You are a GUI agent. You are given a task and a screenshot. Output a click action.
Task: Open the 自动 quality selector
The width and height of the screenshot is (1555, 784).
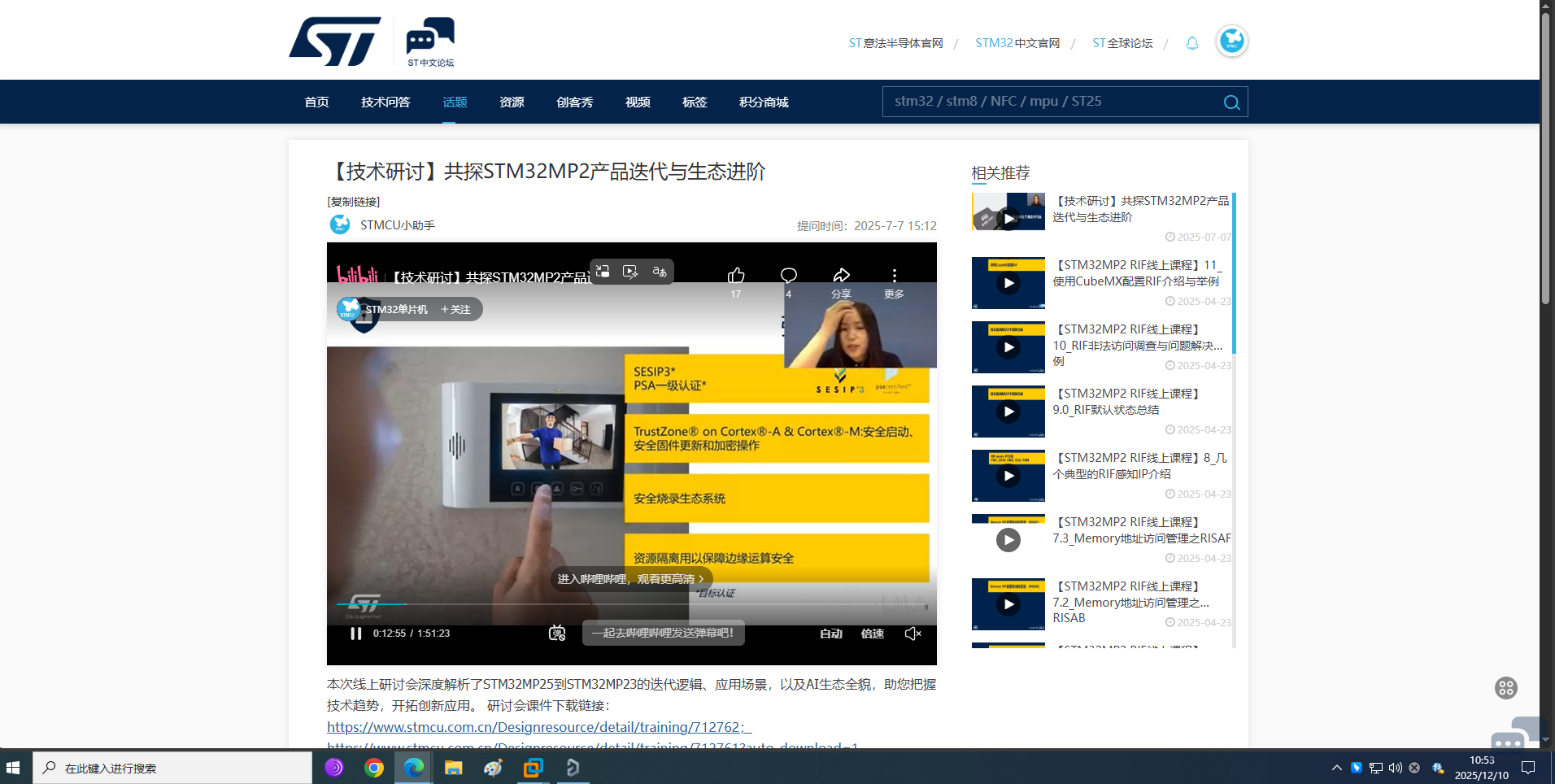tap(831, 634)
